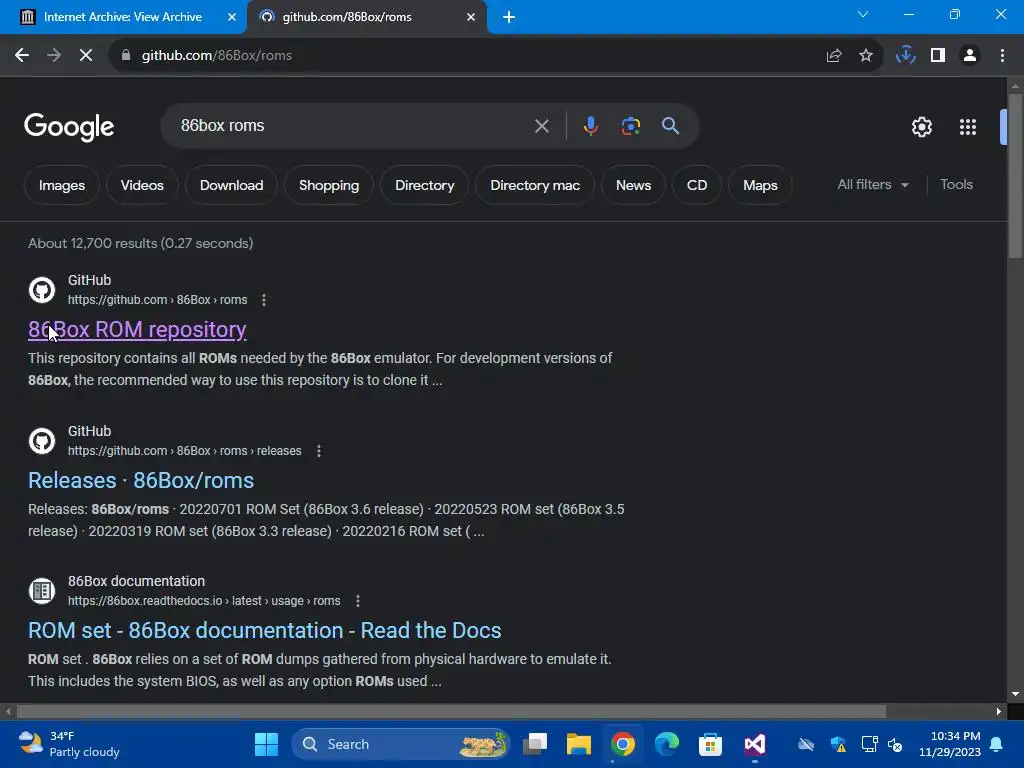Open Task View on taskbar
This screenshot has height=768, width=1024.
(535, 744)
